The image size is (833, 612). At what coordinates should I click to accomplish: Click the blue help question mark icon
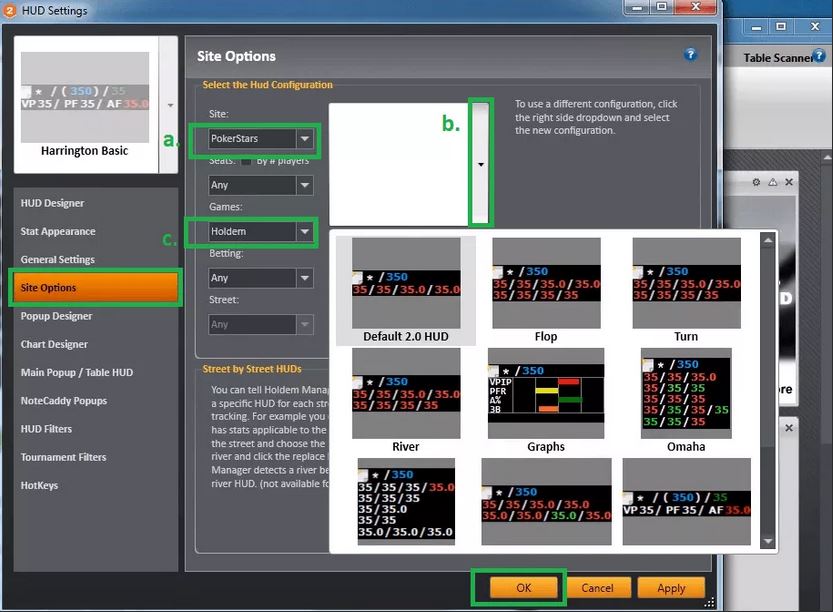[690, 55]
